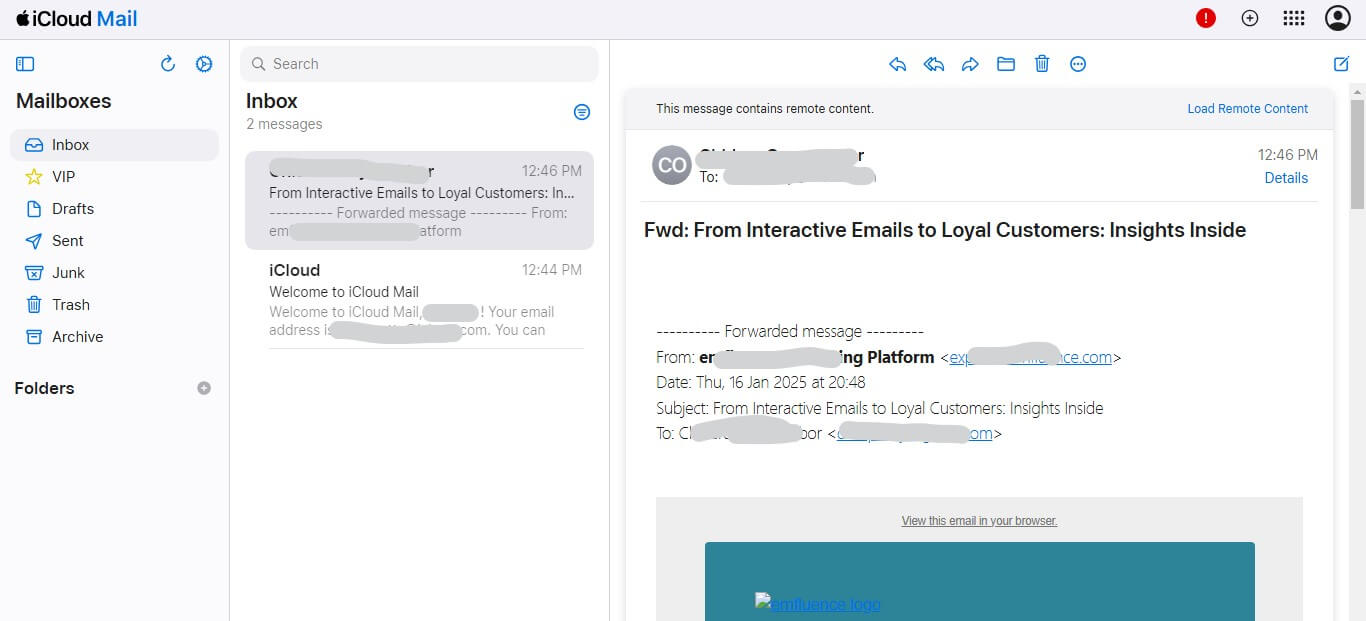The height and width of the screenshot is (621, 1366).
Task: Forward the current message
Action: [x=969, y=63]
